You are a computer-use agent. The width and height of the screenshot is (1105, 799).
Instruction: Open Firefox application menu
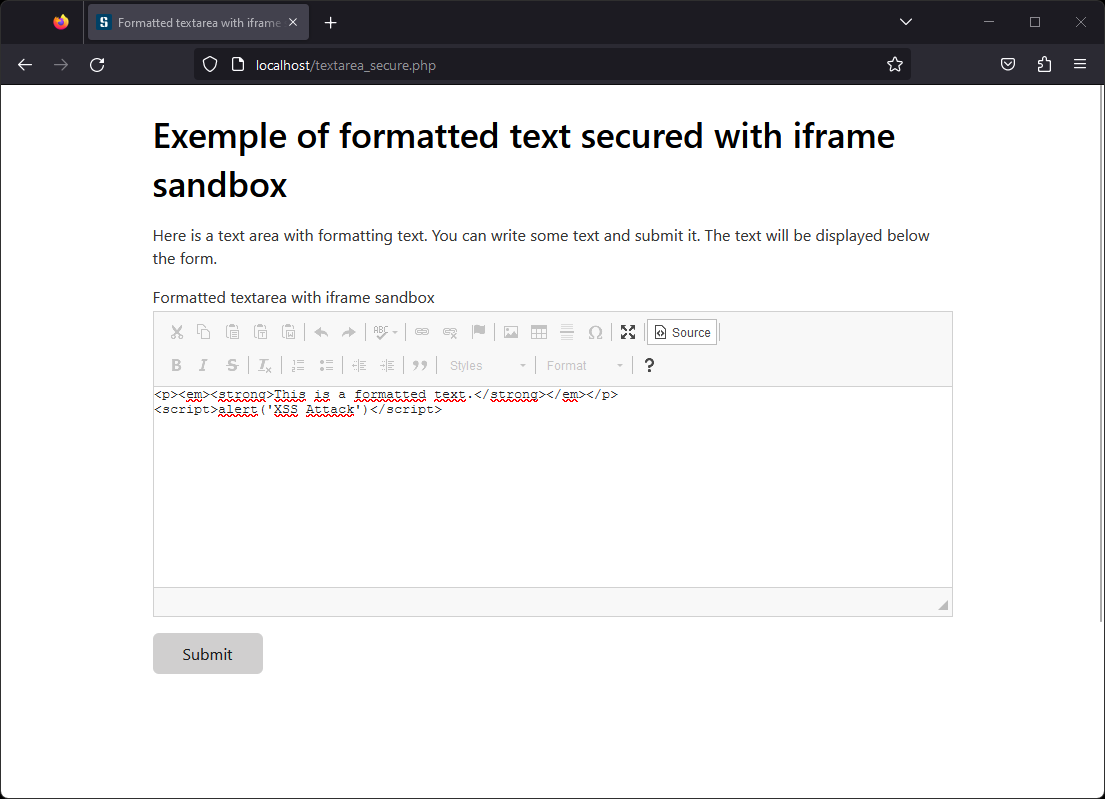coord(1080,65)
